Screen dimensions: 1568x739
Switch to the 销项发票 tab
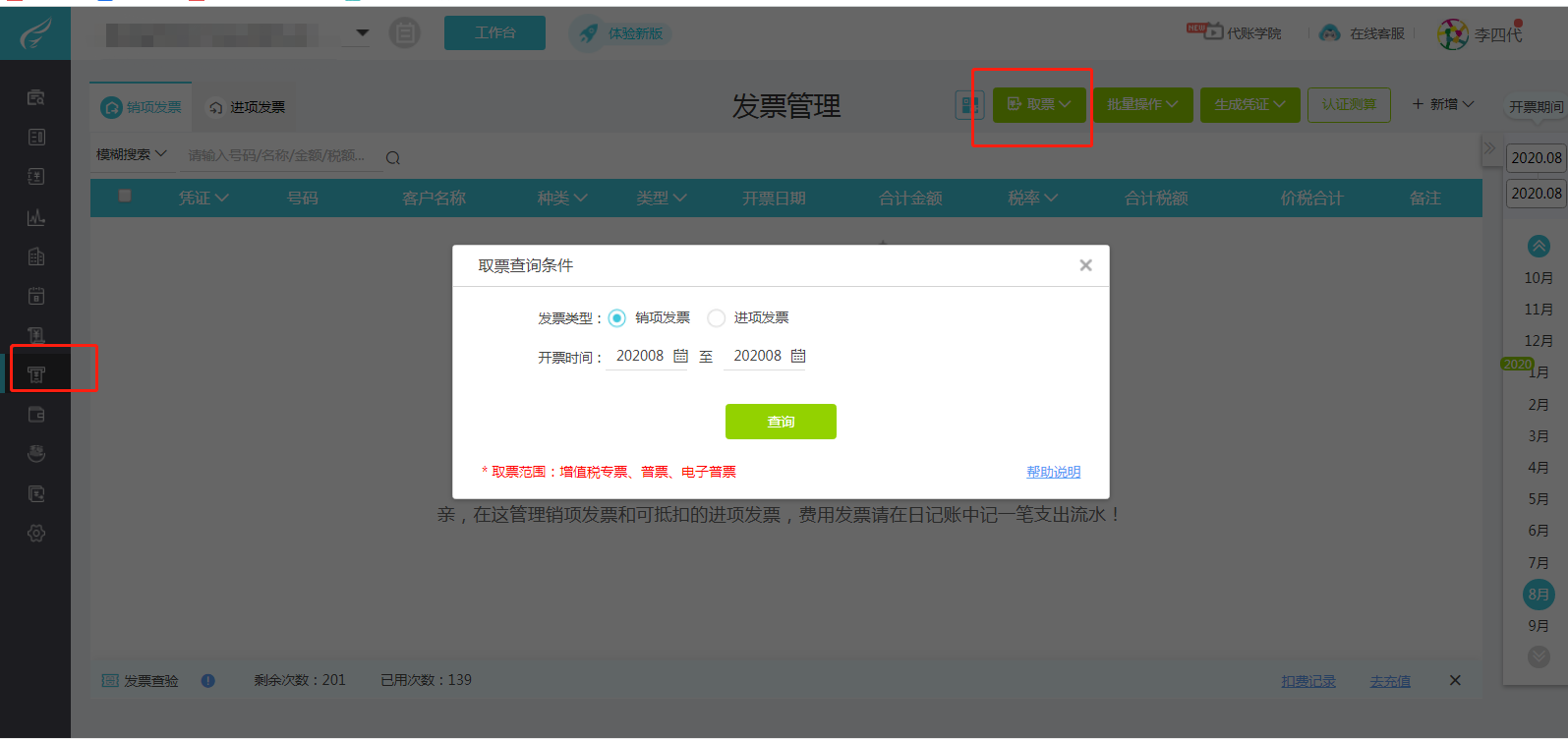click(x=143, y=107)
